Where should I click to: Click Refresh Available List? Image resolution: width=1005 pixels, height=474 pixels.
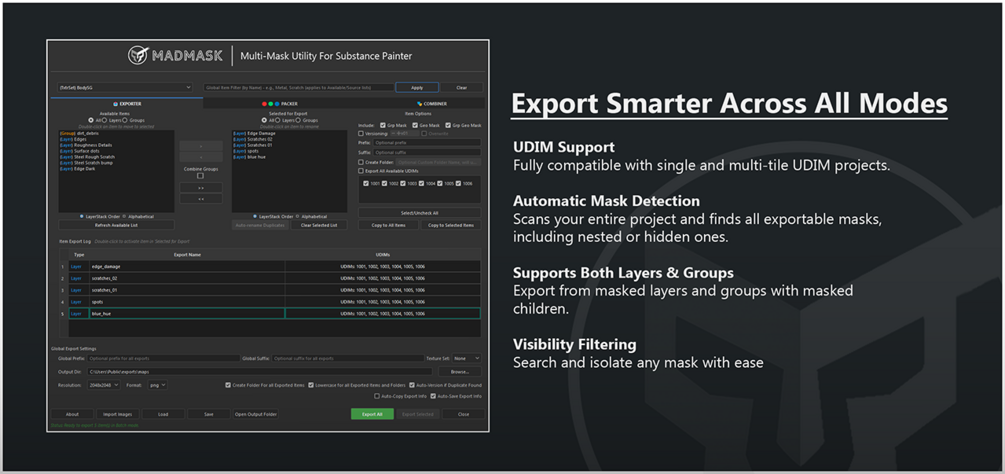[x=116, y=225]
